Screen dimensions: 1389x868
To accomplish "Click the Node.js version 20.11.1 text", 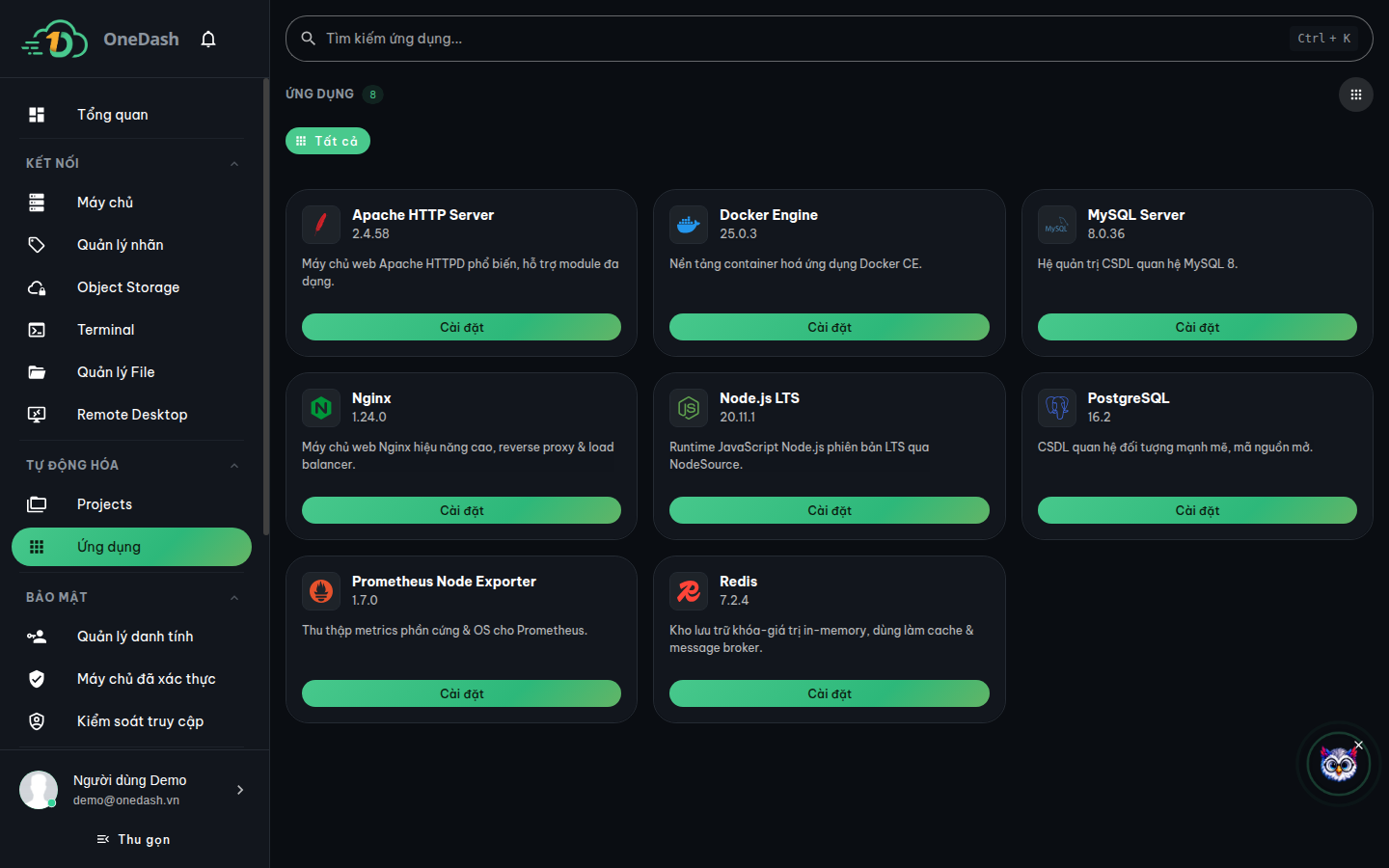I will tap(737, 417).
